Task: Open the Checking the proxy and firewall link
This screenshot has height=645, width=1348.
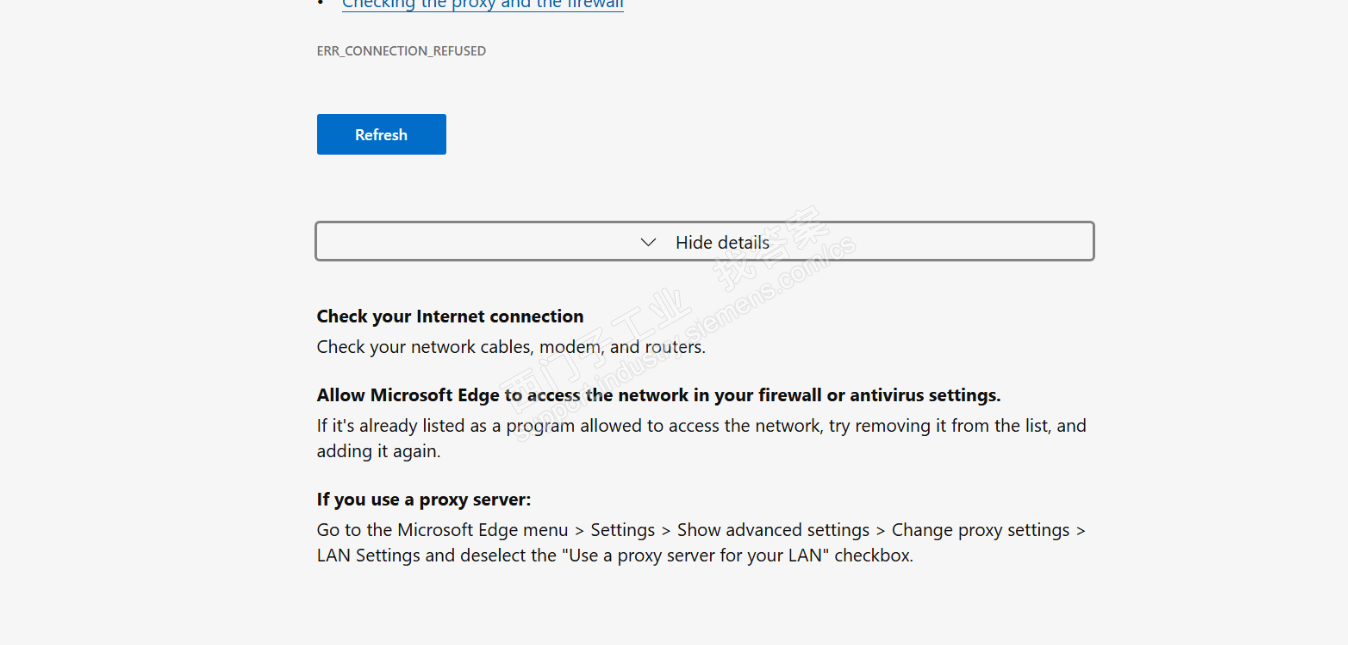Action: pos(483,5)
